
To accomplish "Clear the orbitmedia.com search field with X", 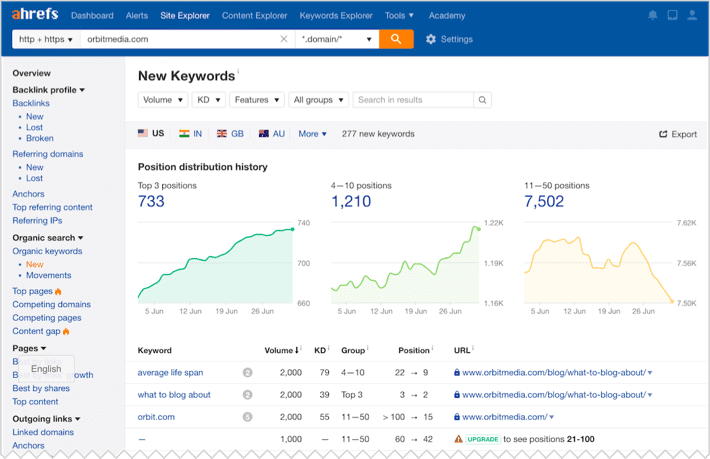I will tap(284, 39).
